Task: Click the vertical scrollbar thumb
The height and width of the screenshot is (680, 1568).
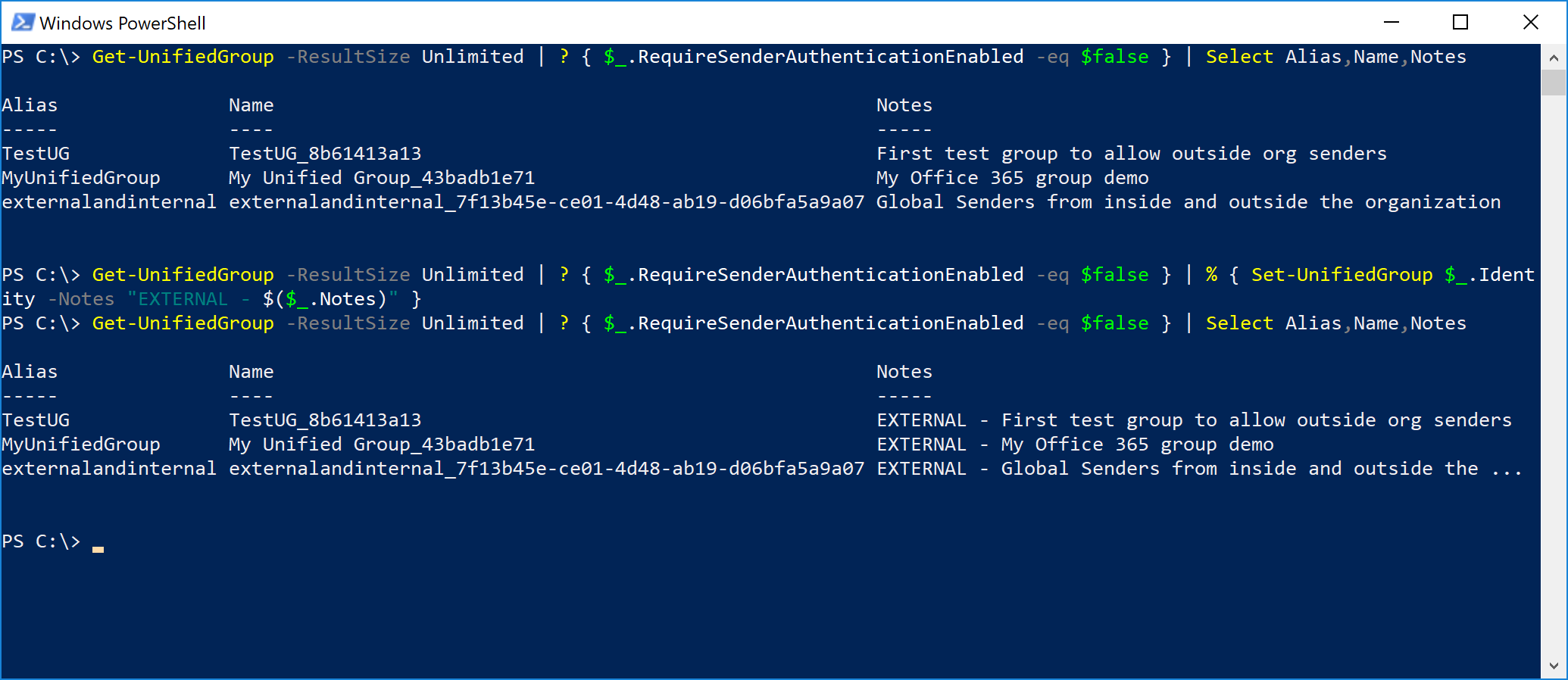Action: [x=1554, y=83]
